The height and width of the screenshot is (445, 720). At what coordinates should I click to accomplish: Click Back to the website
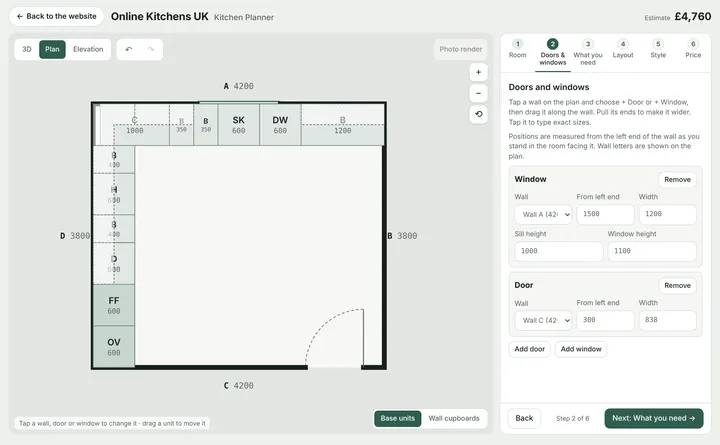click(56, 16)
